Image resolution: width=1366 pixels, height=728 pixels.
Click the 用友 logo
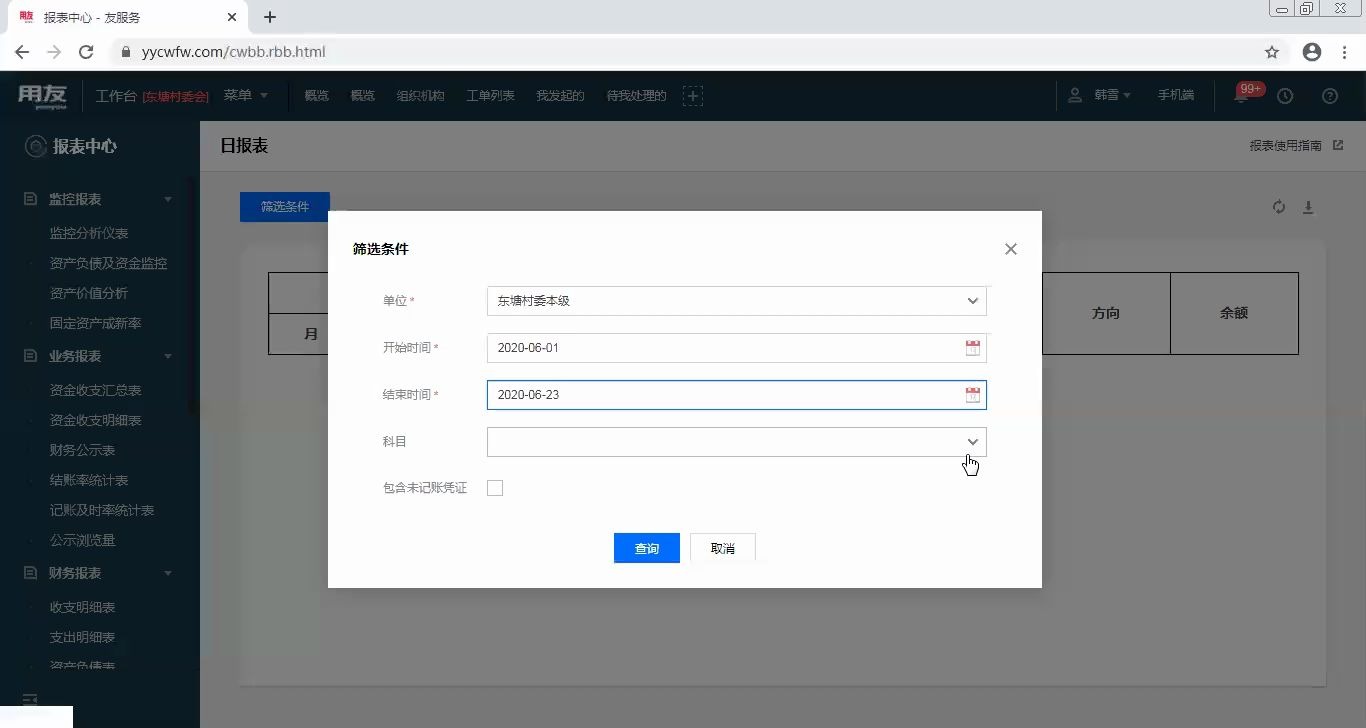[42, 96]
